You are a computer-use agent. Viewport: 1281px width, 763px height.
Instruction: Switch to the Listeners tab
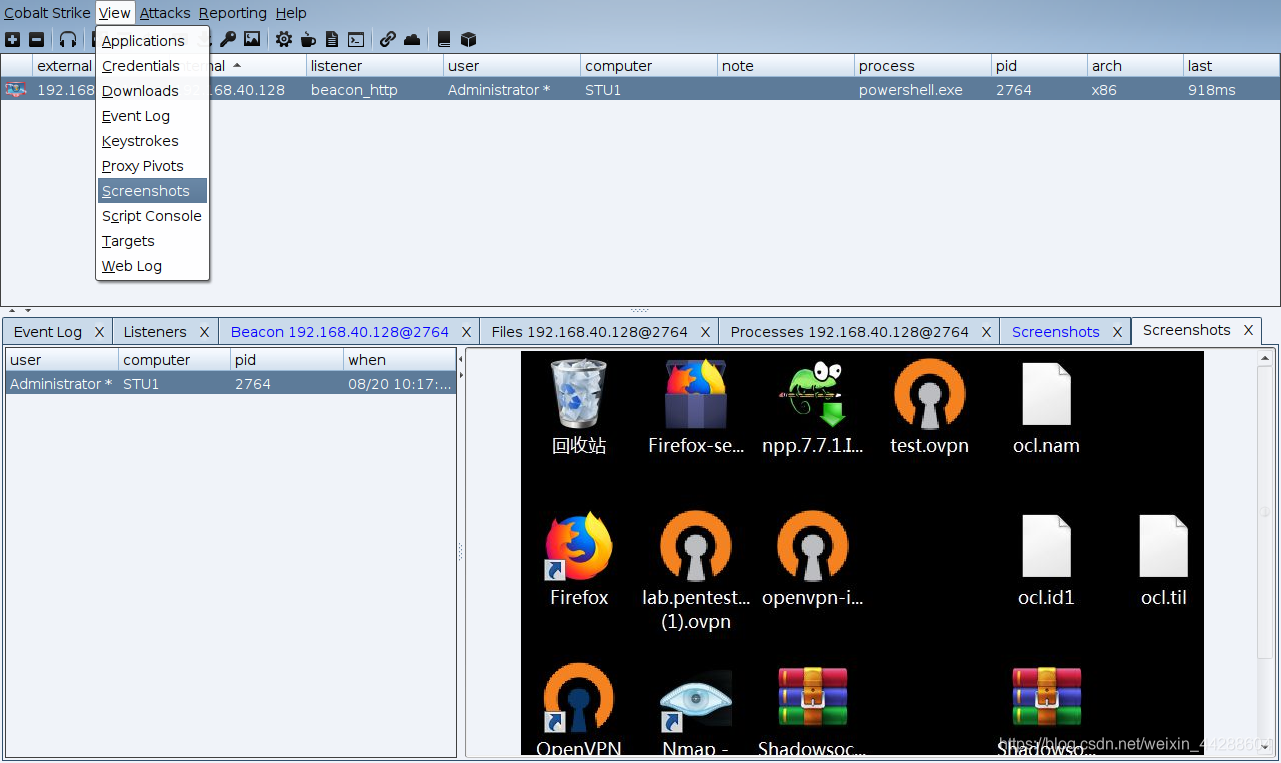point(155,332)
